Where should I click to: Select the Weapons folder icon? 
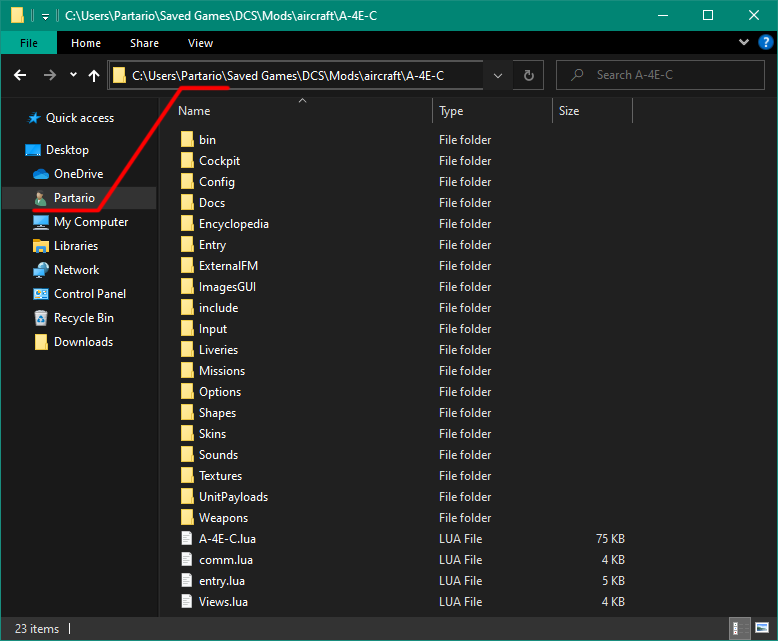[x=187, y=517]
